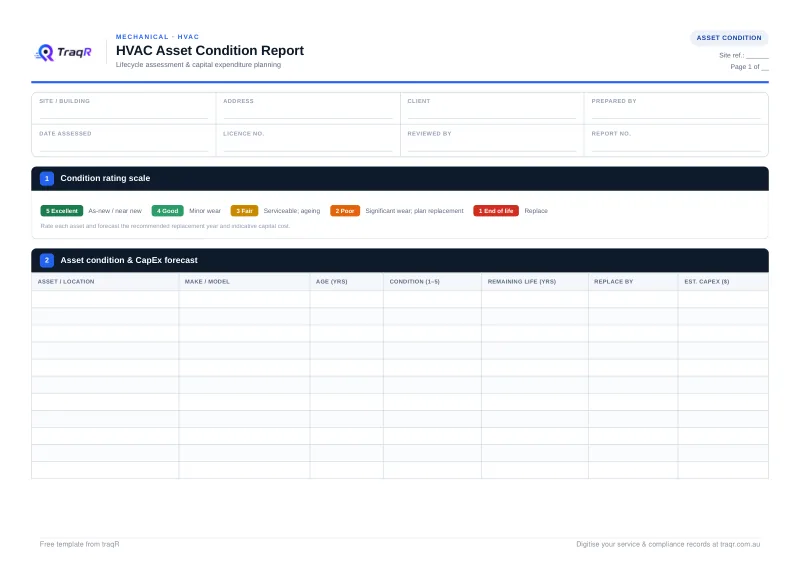800x566 pixels.
Task: Select the HVAC Asset Condition Report title
Action: tap(210, 51)
